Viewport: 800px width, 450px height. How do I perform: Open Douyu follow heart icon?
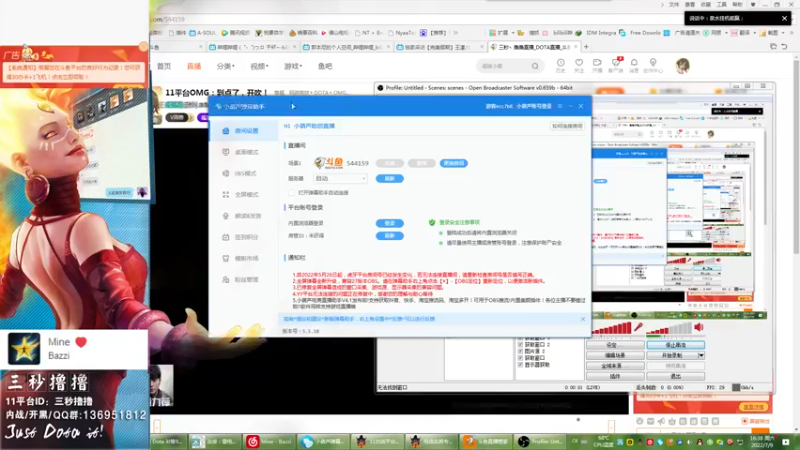579,65
